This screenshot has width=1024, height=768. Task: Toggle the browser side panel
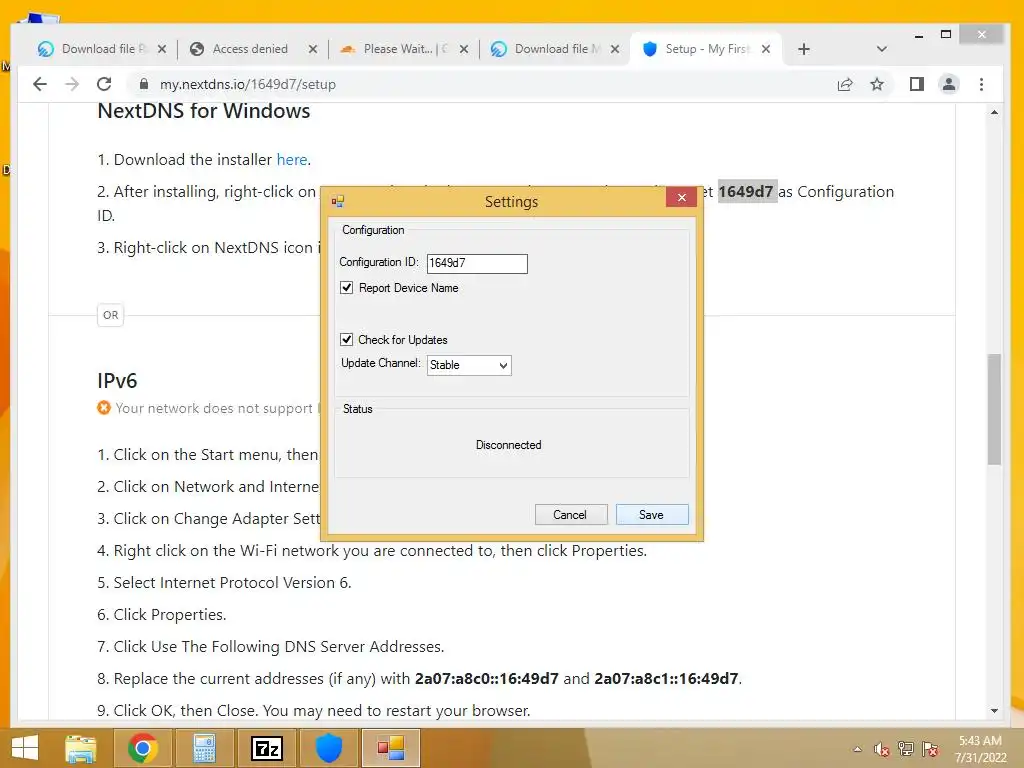917,84
